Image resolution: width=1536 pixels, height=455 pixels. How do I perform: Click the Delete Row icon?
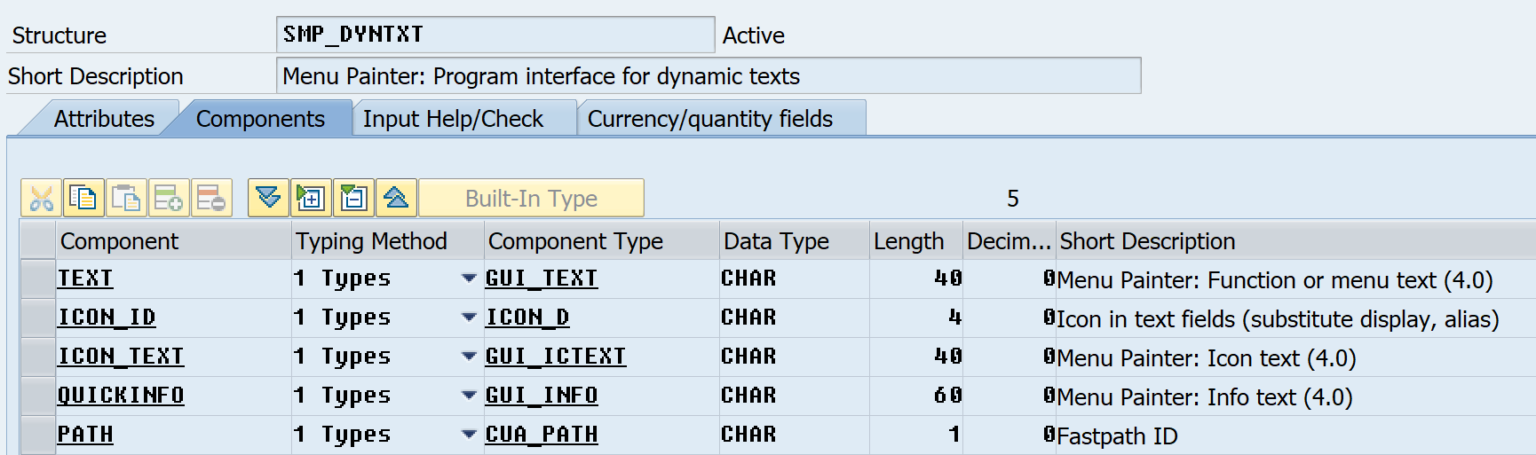point(211,198)
